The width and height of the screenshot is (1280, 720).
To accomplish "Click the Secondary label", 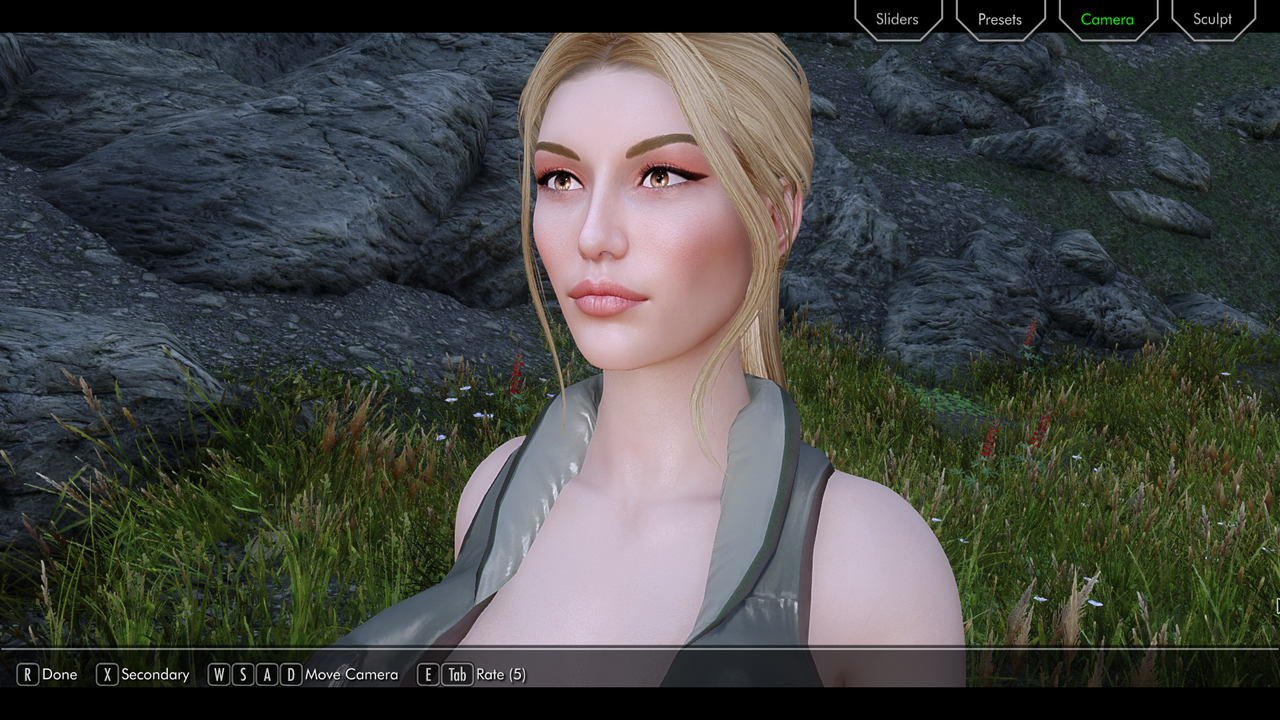I will click(155, 675).
